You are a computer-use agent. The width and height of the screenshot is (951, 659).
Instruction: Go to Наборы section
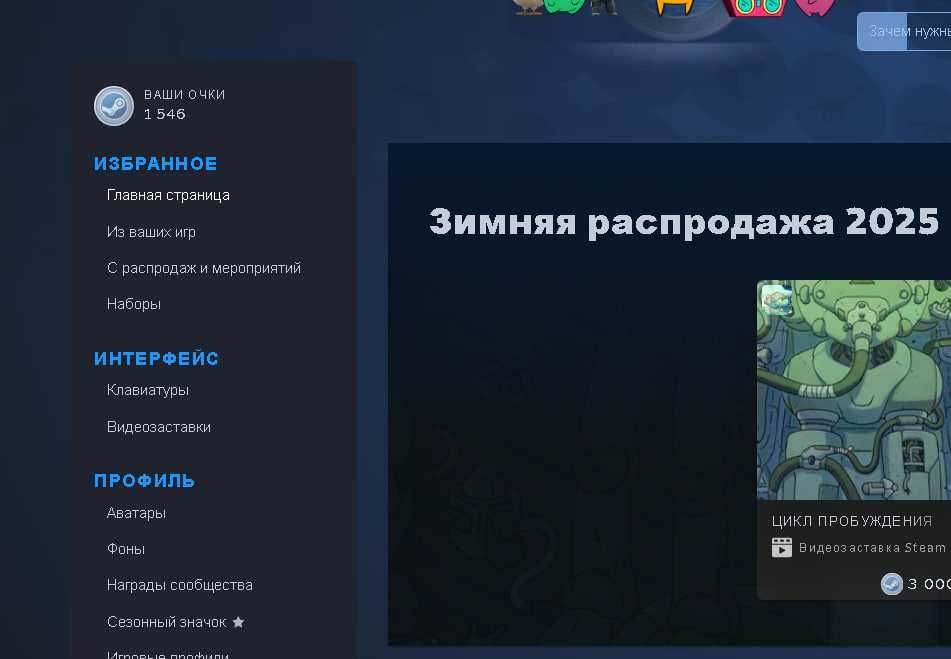point(133,304)
